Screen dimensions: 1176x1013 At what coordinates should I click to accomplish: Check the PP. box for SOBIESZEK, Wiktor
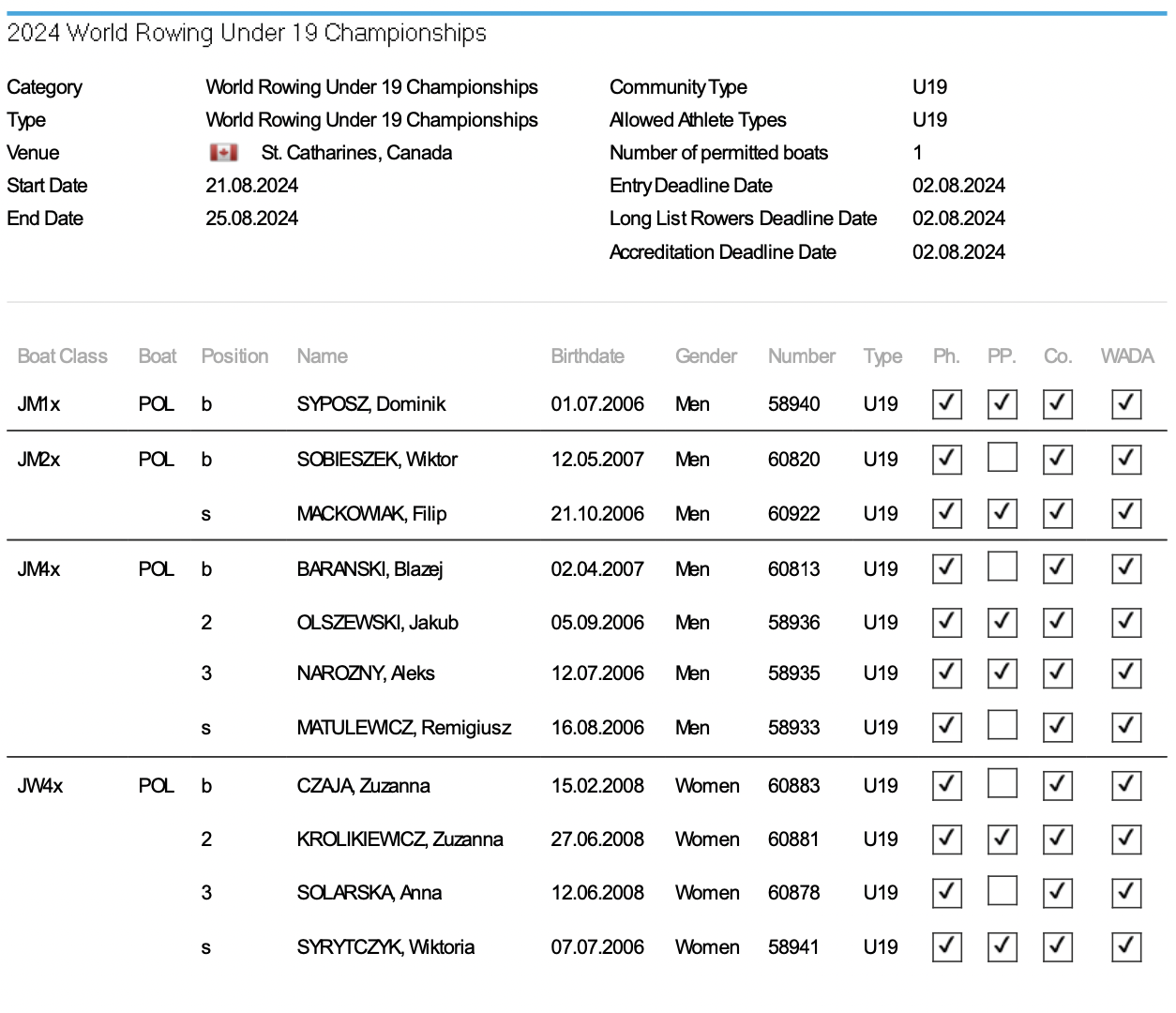click(x=1003, y=458)
